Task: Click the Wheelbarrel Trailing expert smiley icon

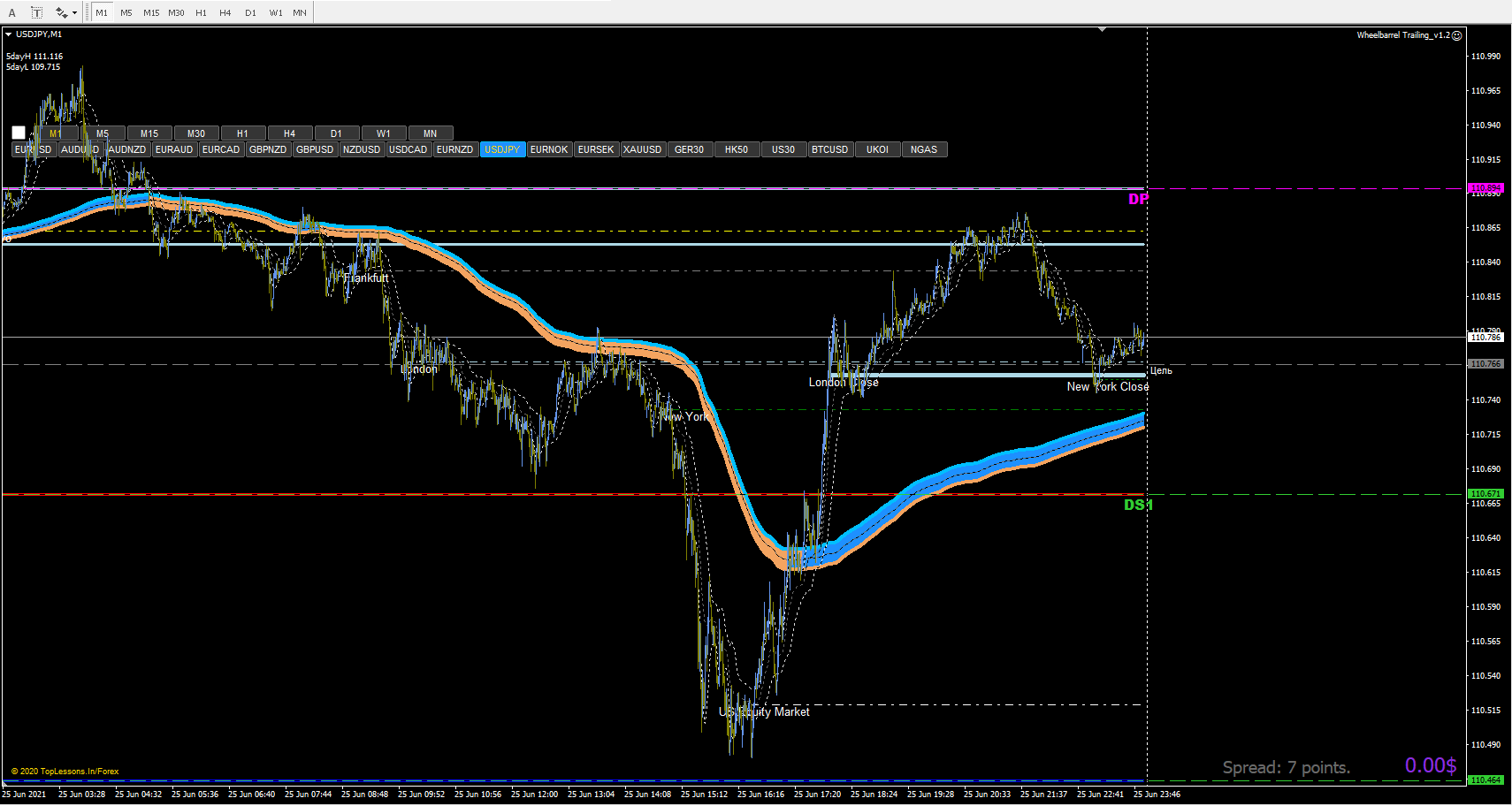Action: tap(1456, 35)
